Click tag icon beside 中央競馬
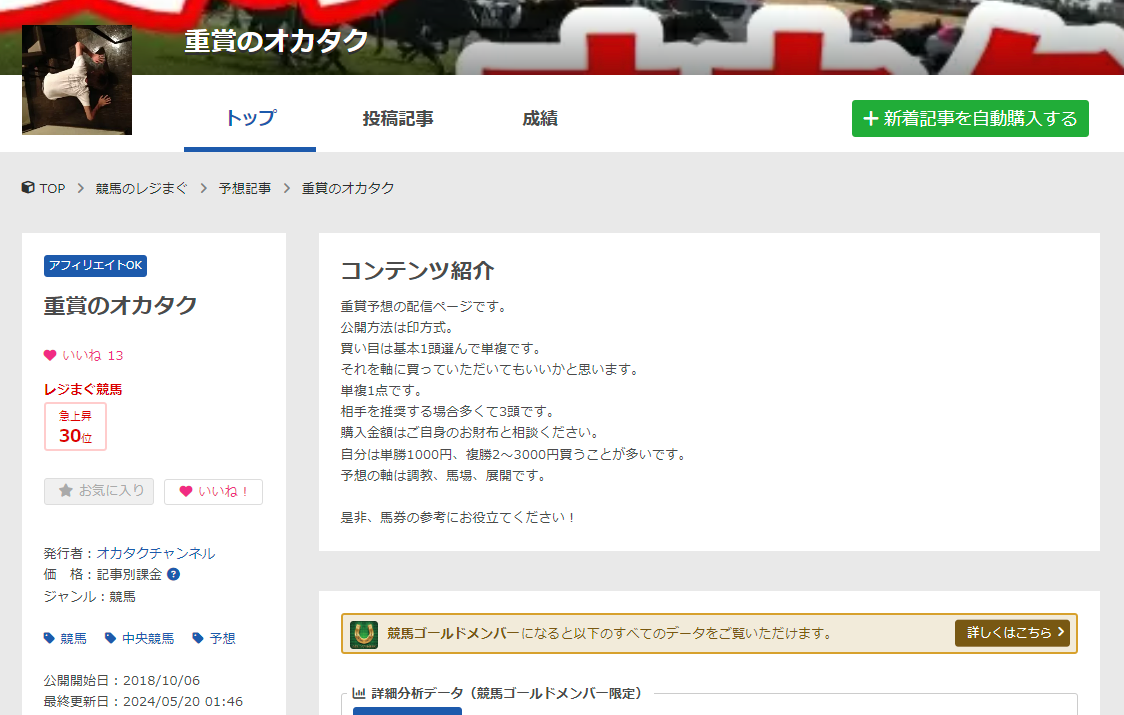The image size is (1124, 715). pos(110,638)
